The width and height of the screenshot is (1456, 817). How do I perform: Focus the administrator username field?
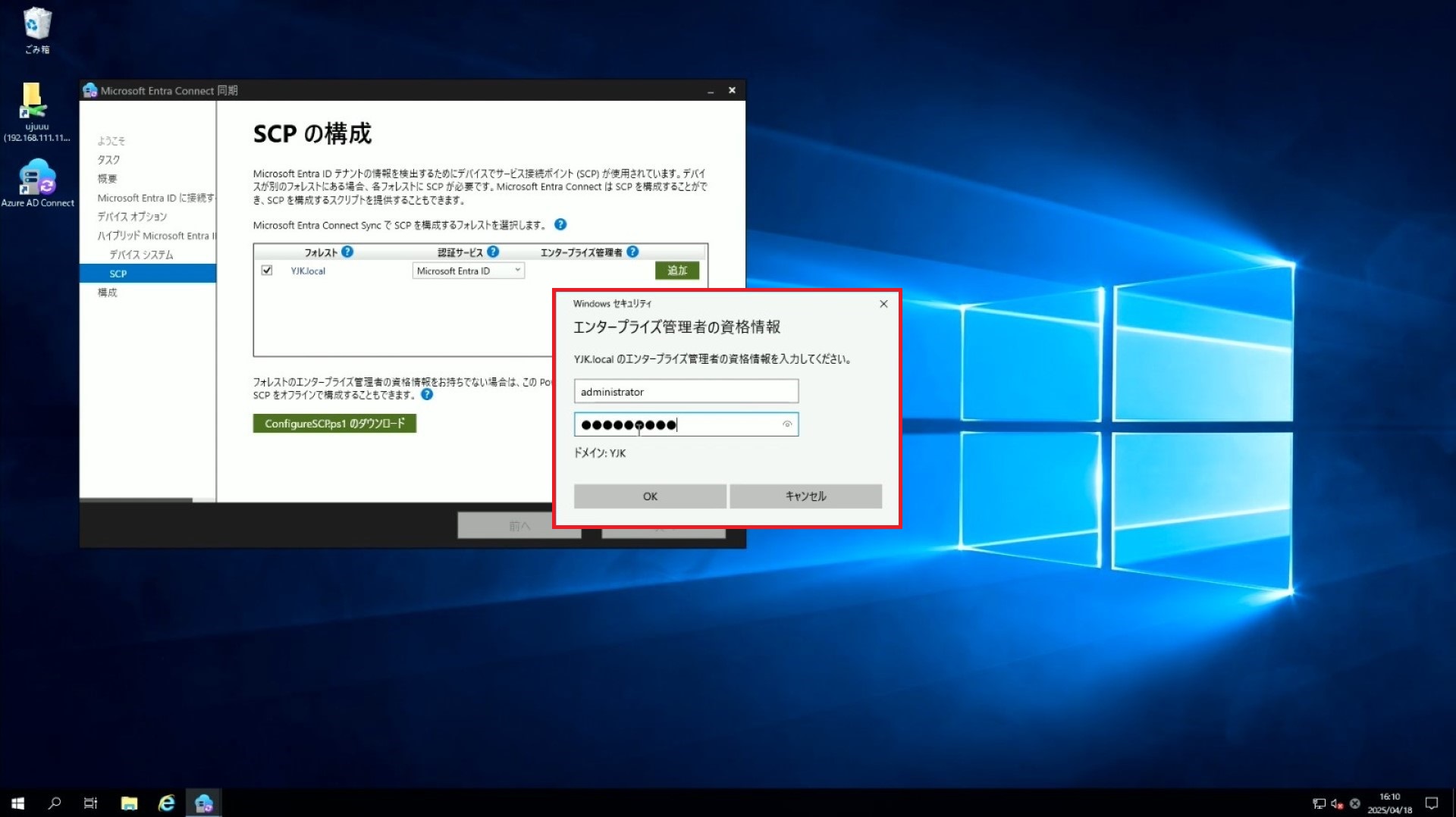[x=686, y=391]
